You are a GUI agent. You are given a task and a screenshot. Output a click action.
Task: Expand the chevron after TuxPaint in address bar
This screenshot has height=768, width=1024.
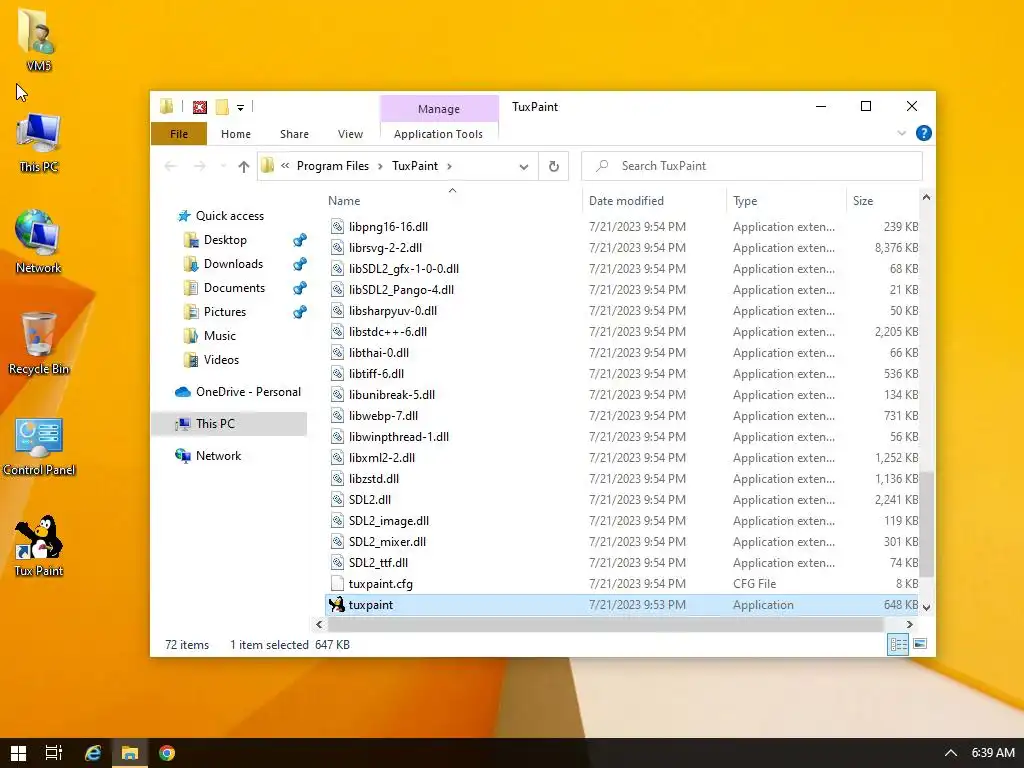[x=449, y=167]
